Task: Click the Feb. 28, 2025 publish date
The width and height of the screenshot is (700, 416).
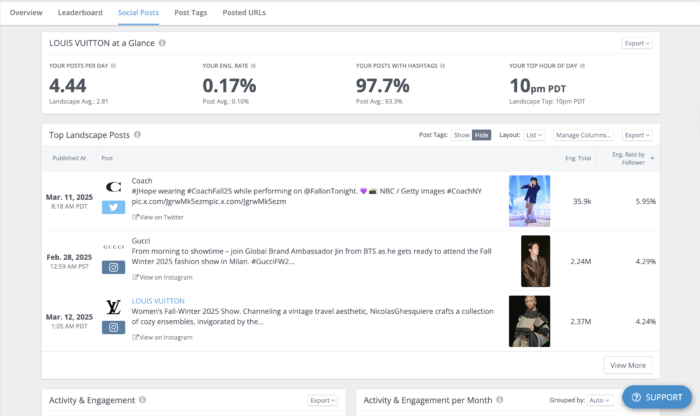Action: [x=69, y=257]
